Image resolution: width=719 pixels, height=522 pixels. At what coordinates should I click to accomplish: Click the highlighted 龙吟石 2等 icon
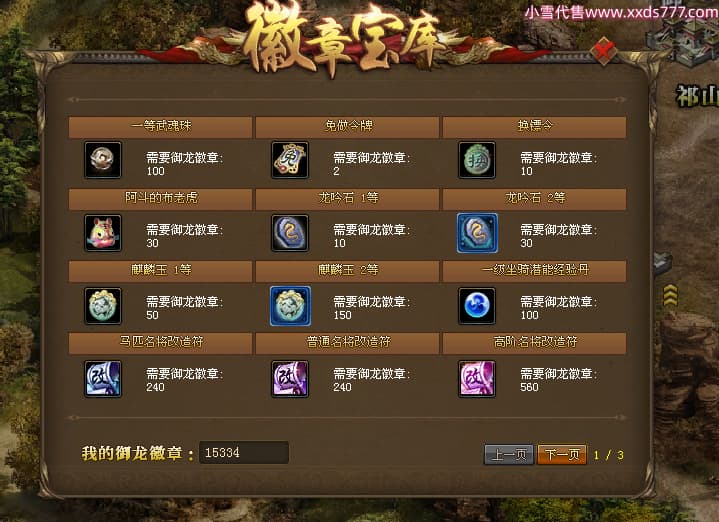[477, 233]
